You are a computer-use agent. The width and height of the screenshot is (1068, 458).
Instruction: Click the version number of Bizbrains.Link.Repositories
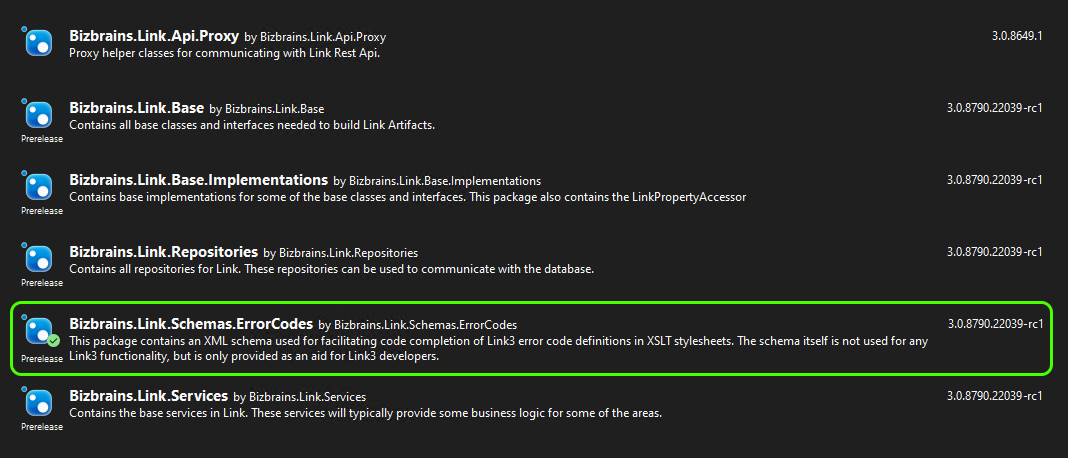click(x=994, y=252)
